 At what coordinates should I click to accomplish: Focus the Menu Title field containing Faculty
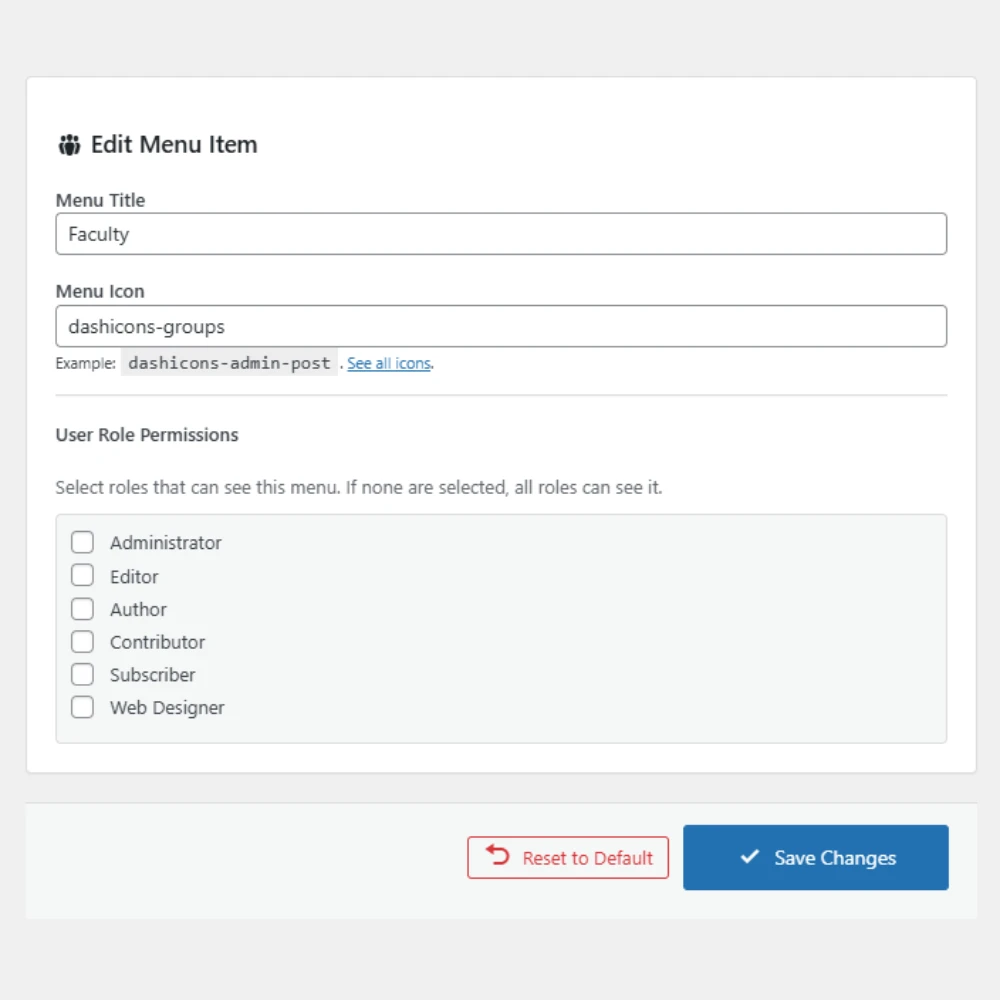500,234
